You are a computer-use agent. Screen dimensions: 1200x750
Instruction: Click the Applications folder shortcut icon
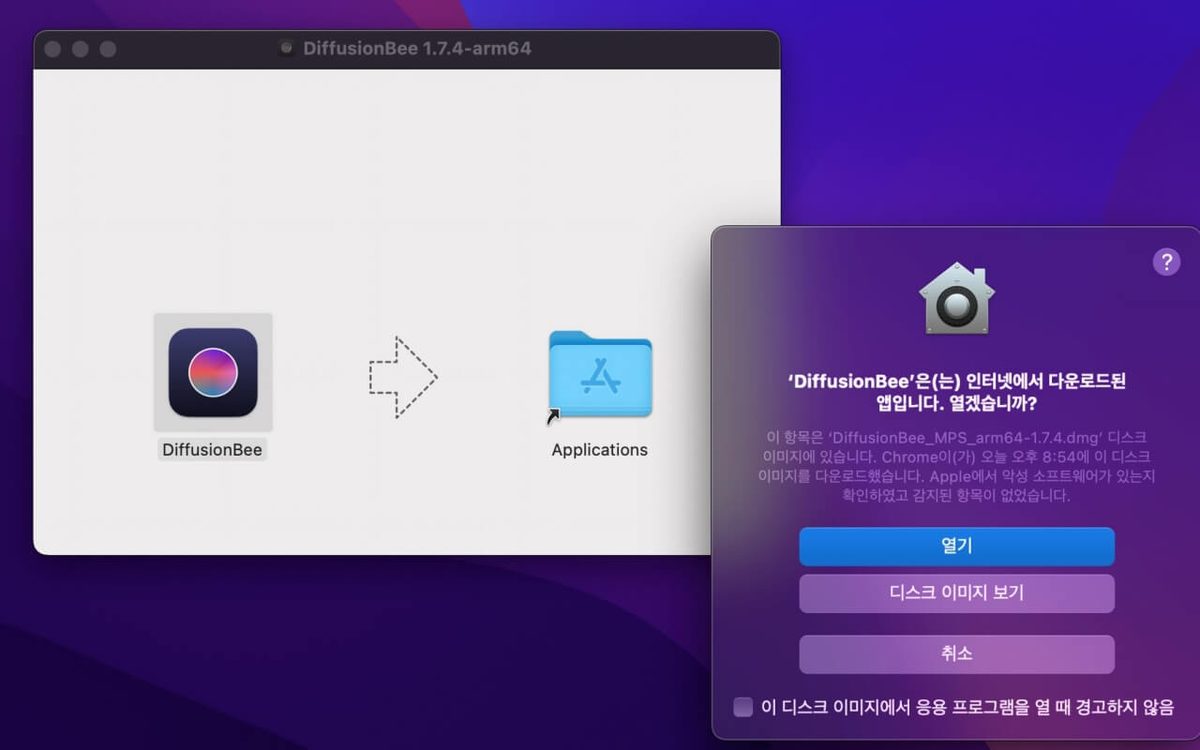tap(600, 375)
